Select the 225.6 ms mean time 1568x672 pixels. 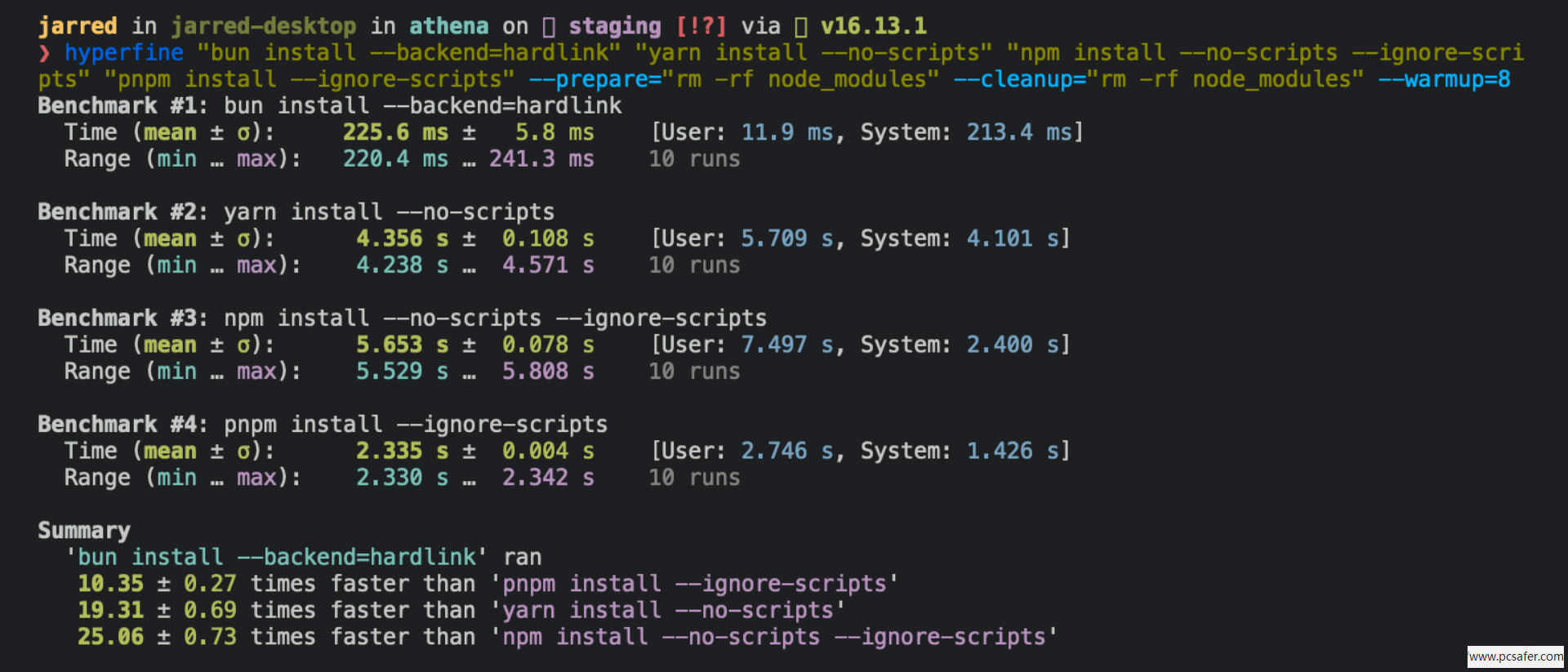394,133
